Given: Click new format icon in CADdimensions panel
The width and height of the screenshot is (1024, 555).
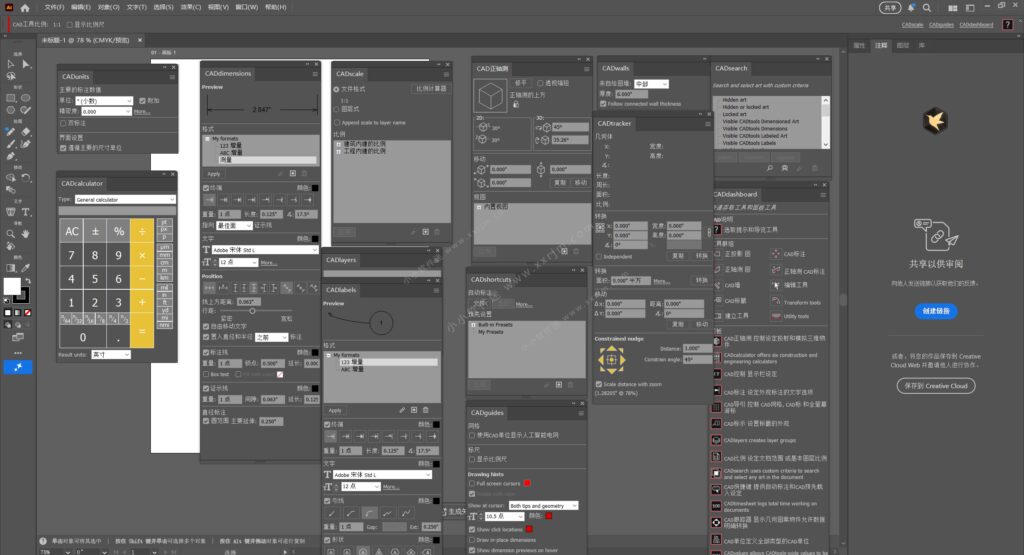Looking at the screenshot, I should click(x=293, y=174).
